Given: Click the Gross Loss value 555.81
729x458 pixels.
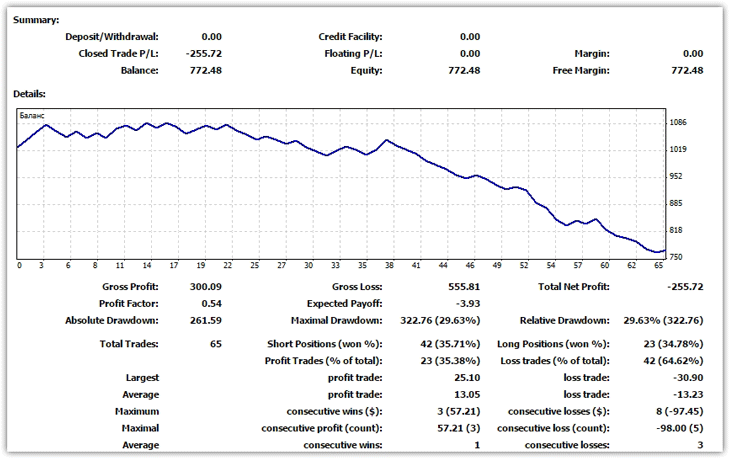Looking at the screenshot, I should pyautogui.click(x=462, y=287).
